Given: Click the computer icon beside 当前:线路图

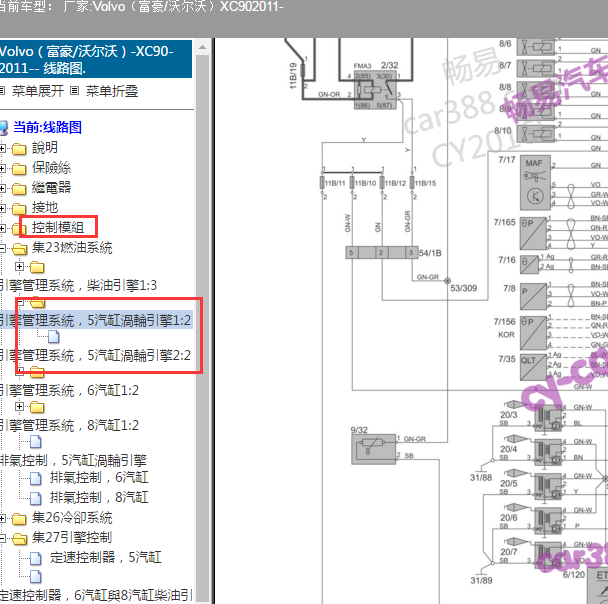Looking at the screenshot, I should coord(3,128).
